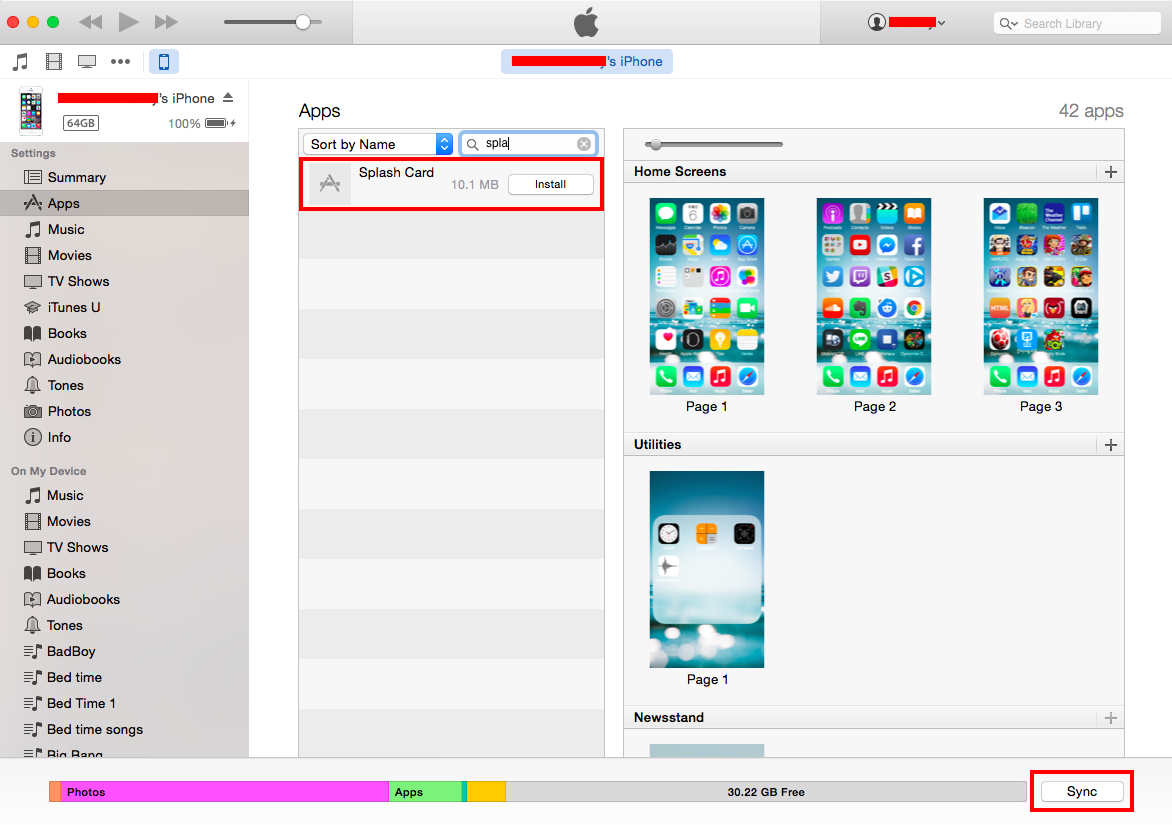Click the '30.22 GB Free' storage segment
The width and height of the screenshot is (1172, 825).
[766, 791]
